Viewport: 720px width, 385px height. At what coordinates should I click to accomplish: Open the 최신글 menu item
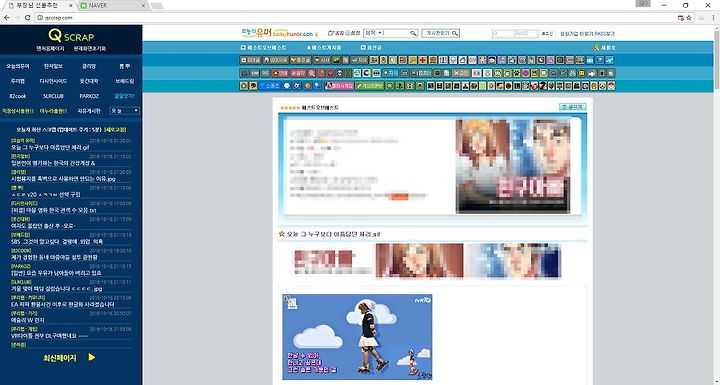point(371,47)
